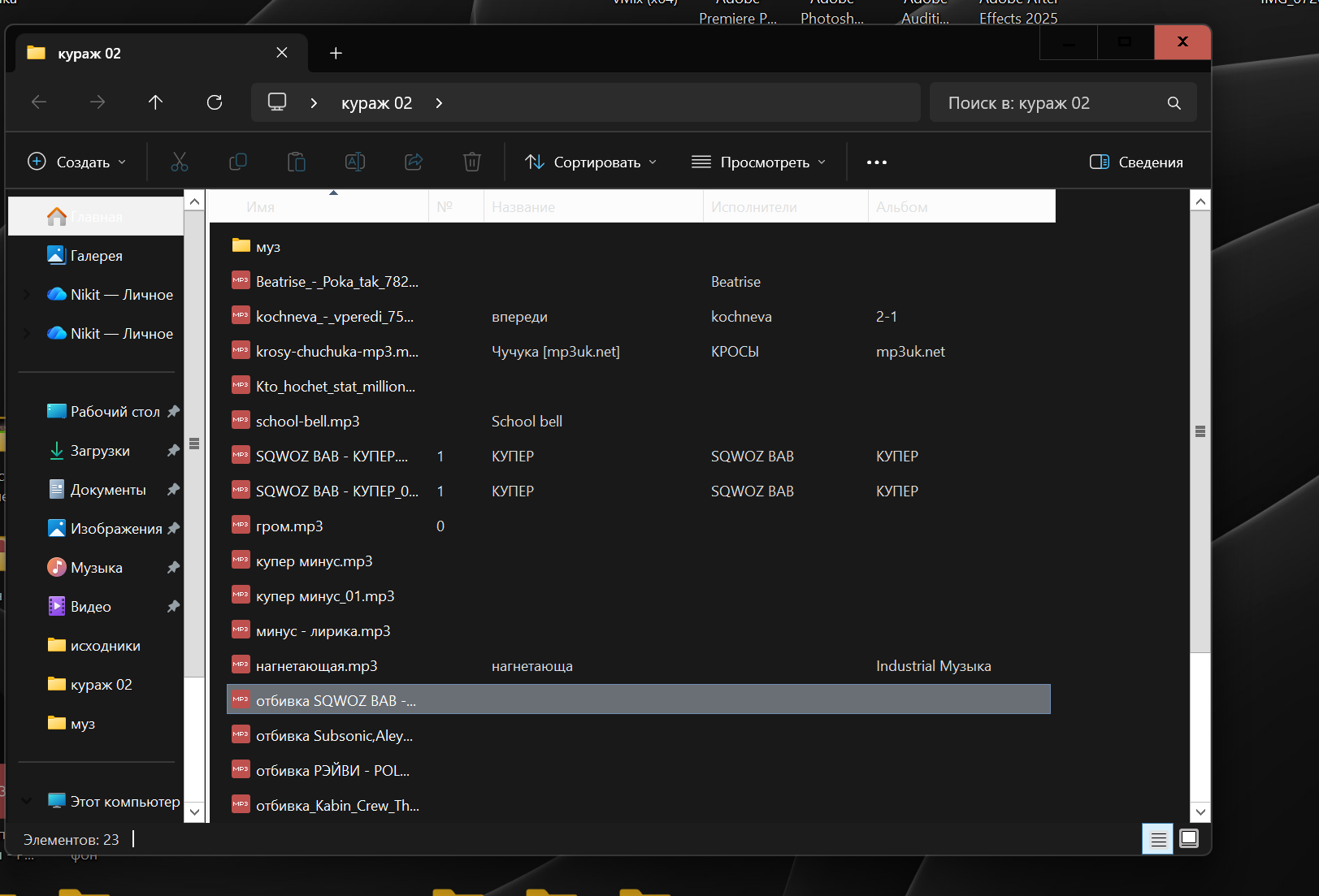Click the Rename icon in toolbar
This screenshot has height=896, width=1319.
coord(355,162)
